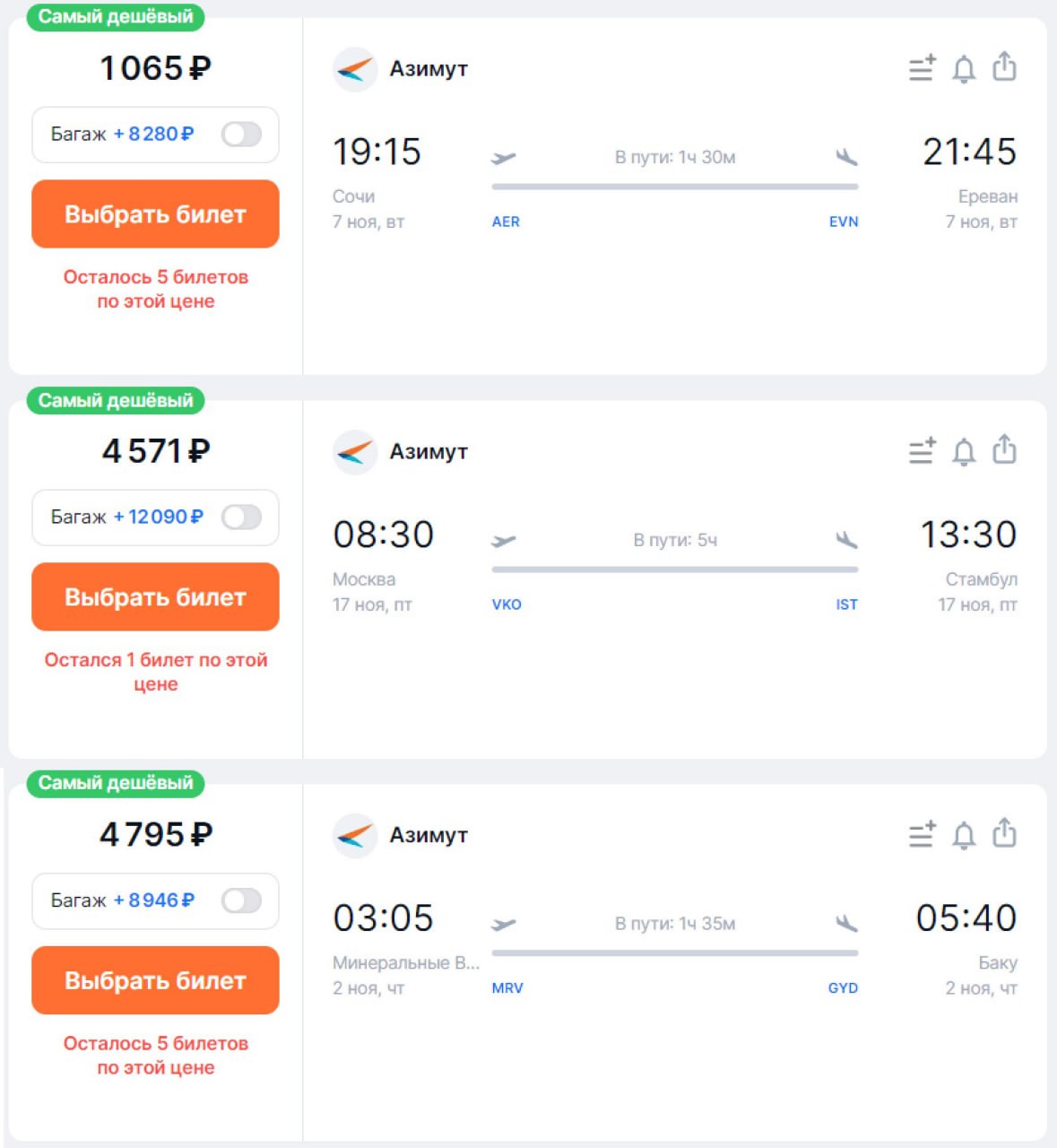The width and height of the screenshot is (1057, 1148).
Task: Add Moscow–Istanbul flight to comparison list
Action: (922, 451)
